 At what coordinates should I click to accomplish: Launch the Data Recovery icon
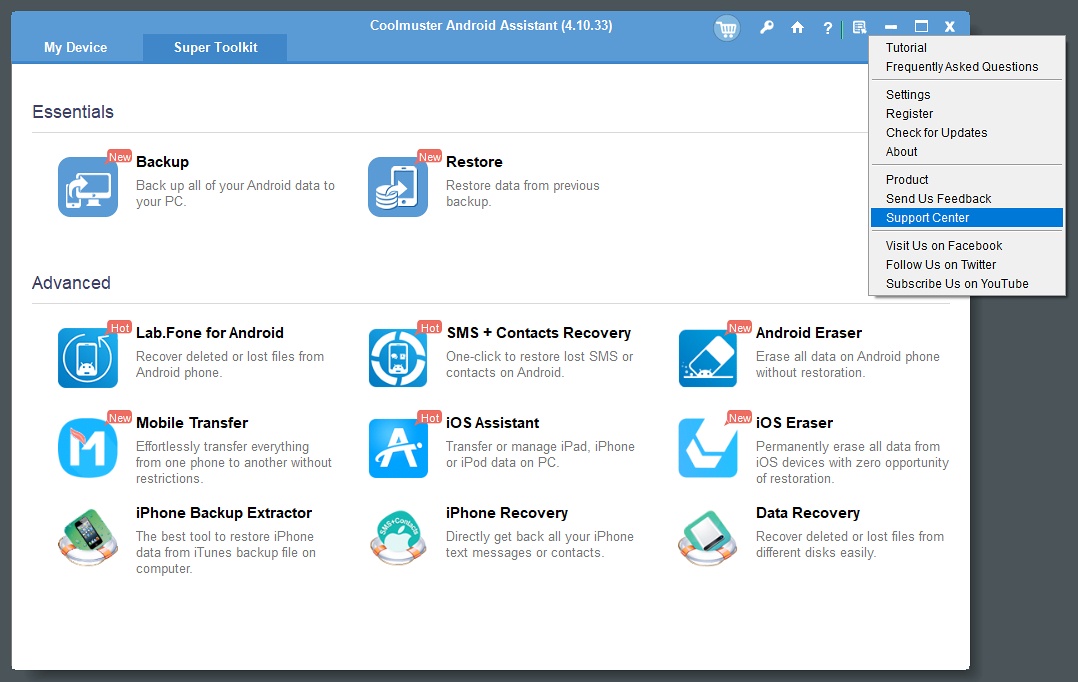[x=708, y=538]
